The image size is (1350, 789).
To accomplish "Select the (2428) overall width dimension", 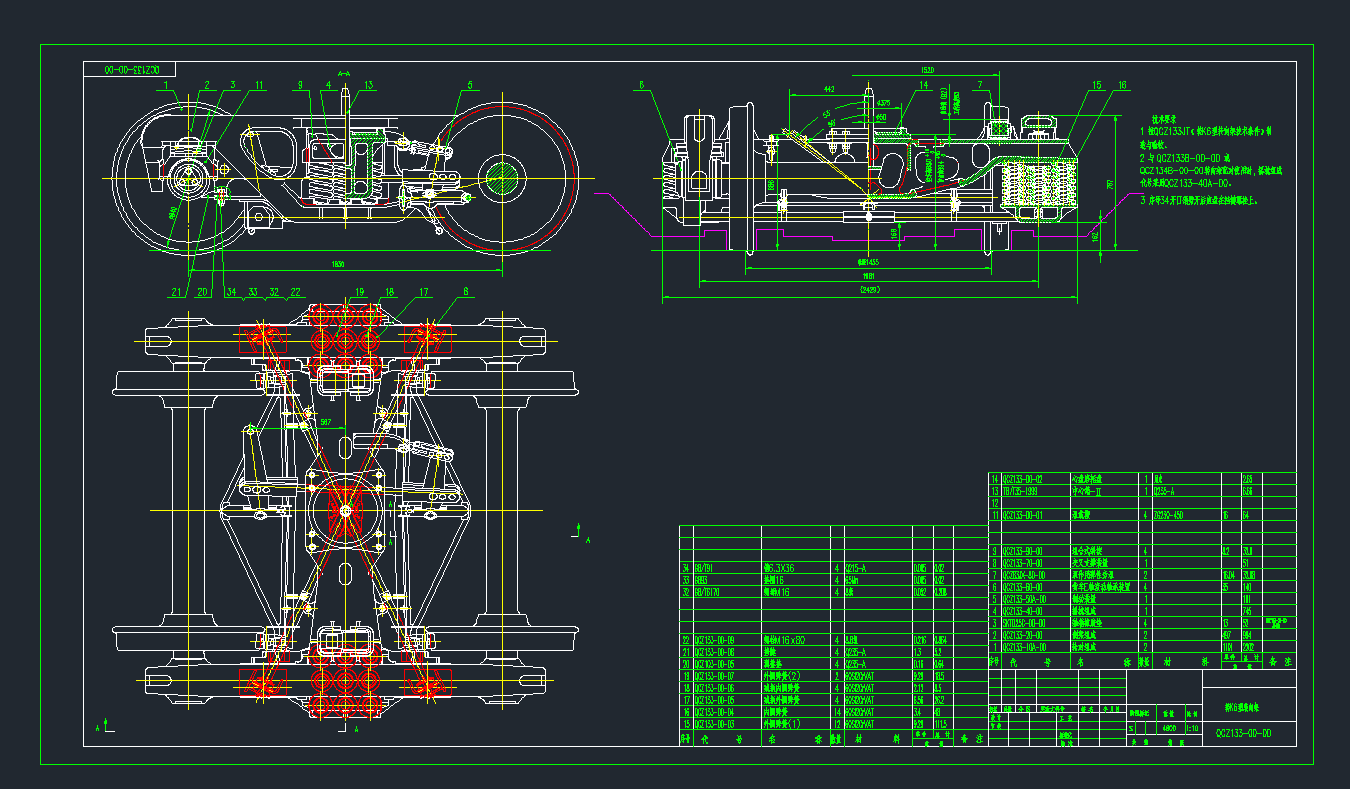I will 868,291.
